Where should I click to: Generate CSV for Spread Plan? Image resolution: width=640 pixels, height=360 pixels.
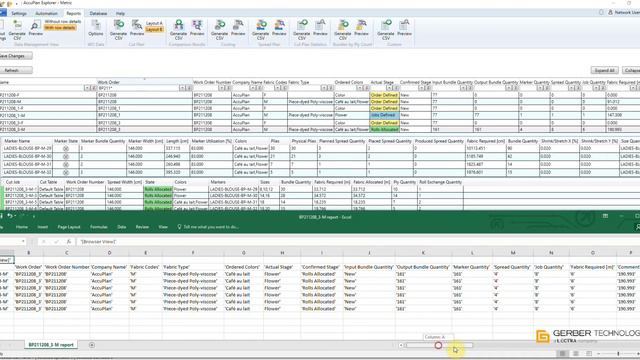pos(261,30)
